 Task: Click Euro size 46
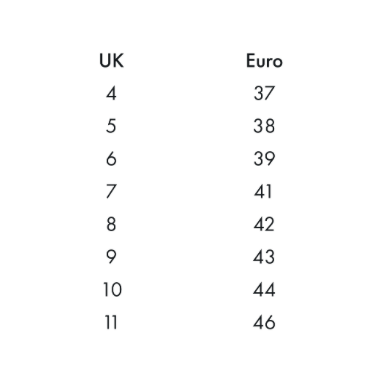pos(264,322)
